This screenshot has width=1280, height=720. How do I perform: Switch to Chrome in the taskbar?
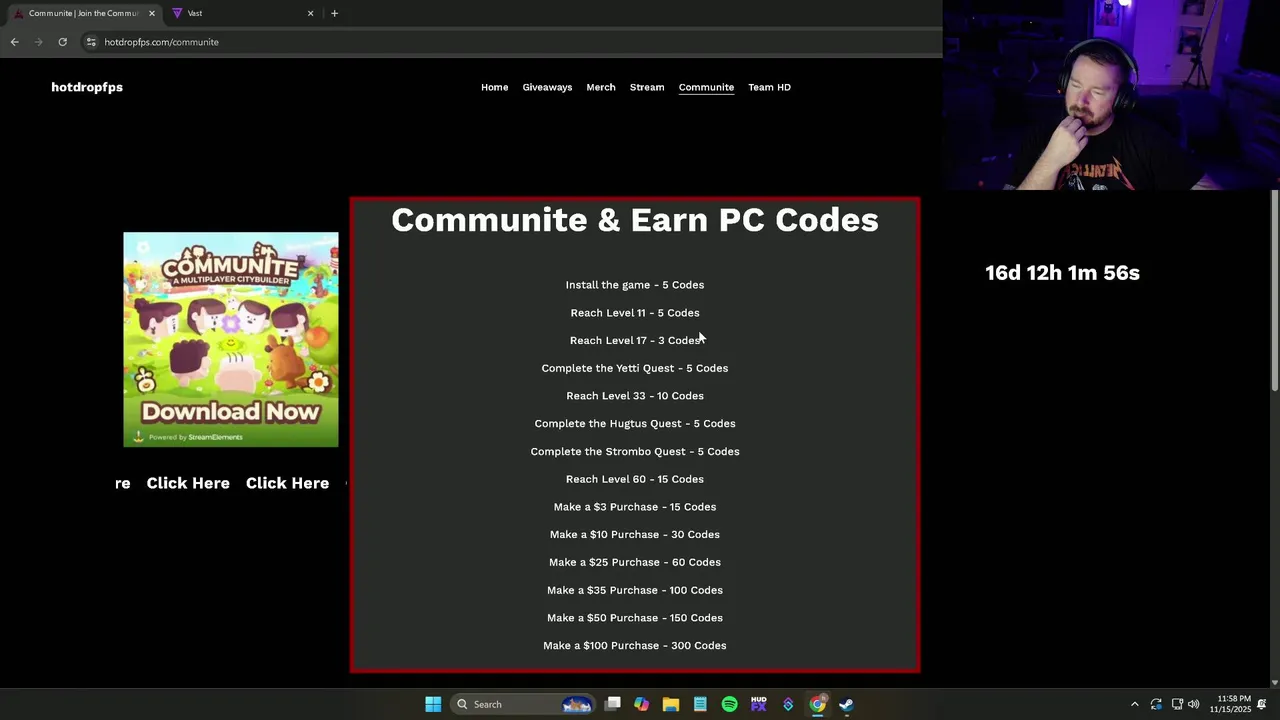point(818,704)
